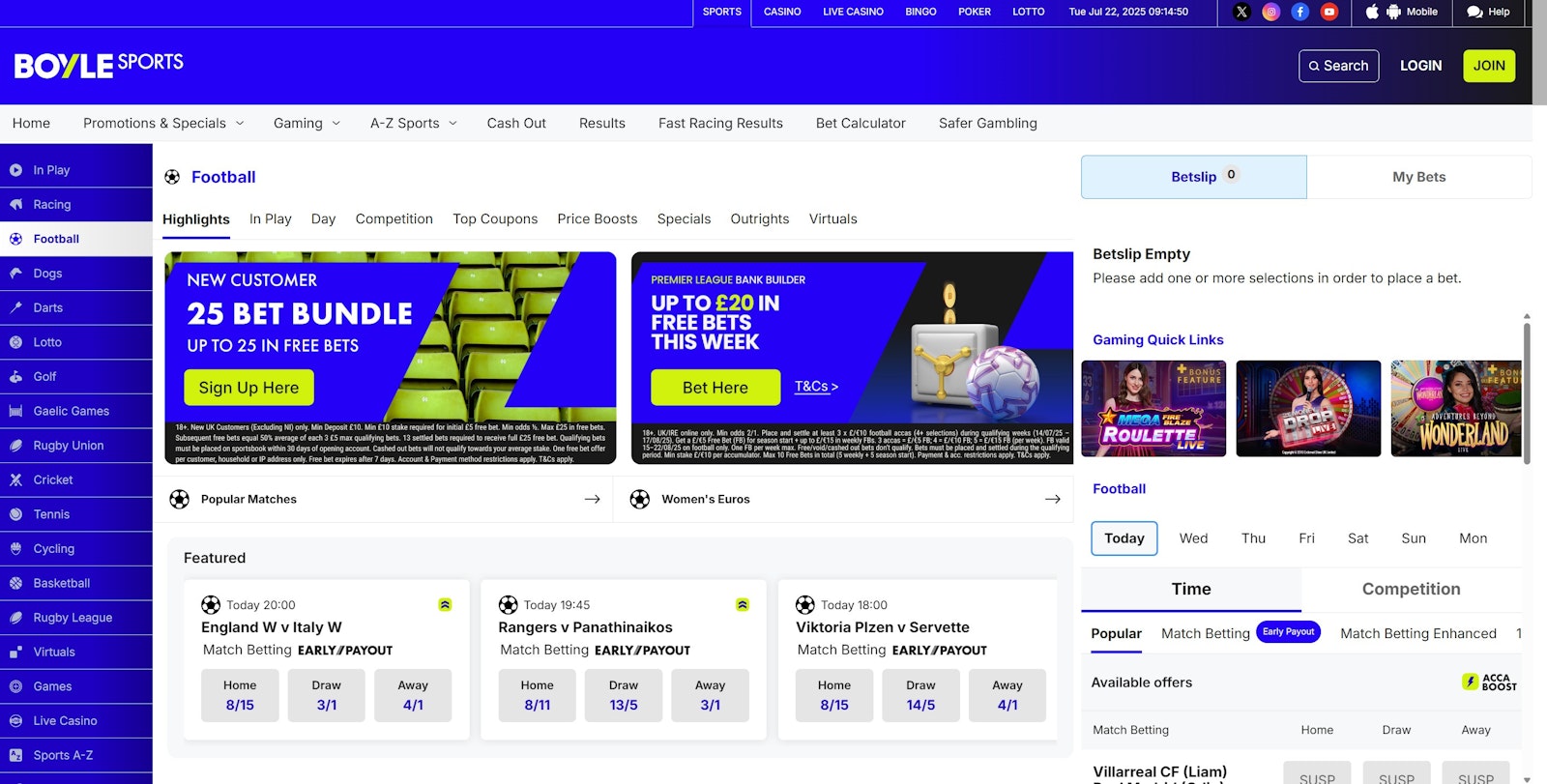1547x784 pixels.
Task: Select the Golf sidebar icon
Action: coord(16,377)
